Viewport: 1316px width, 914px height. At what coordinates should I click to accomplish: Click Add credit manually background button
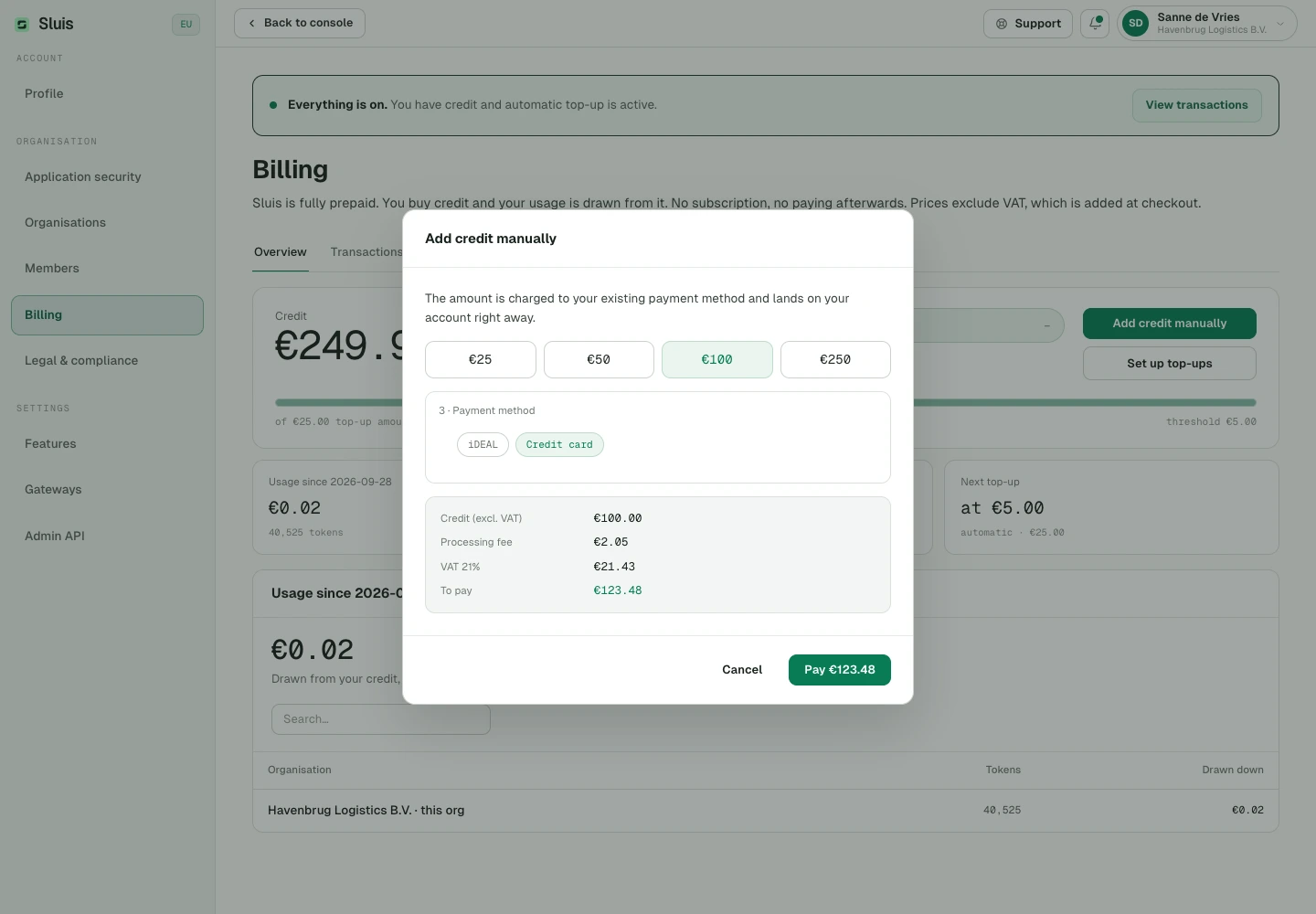(1170, 324)
